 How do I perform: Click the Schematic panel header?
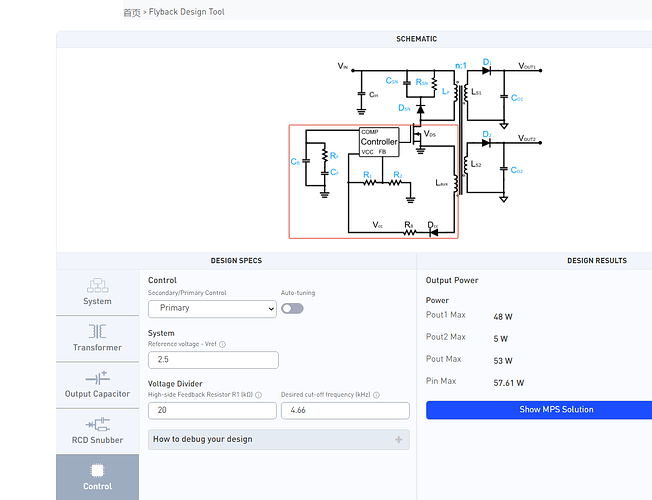click(x=417, y=39)
